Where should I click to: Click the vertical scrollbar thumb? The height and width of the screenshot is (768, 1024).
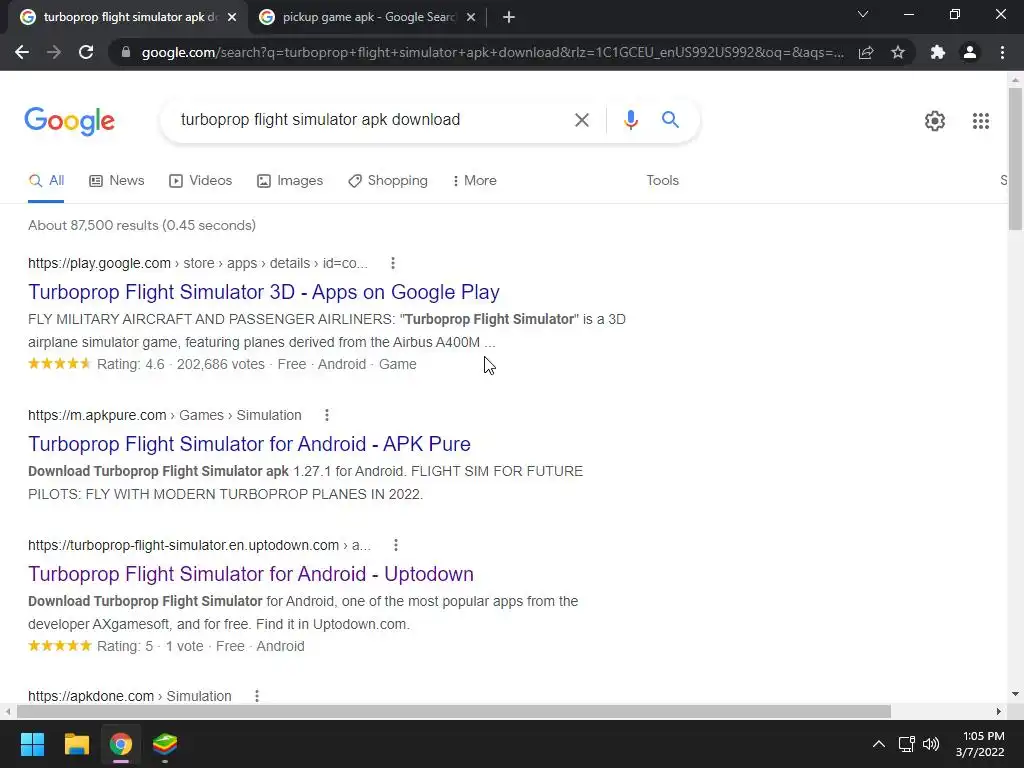tap(1015, 159)
